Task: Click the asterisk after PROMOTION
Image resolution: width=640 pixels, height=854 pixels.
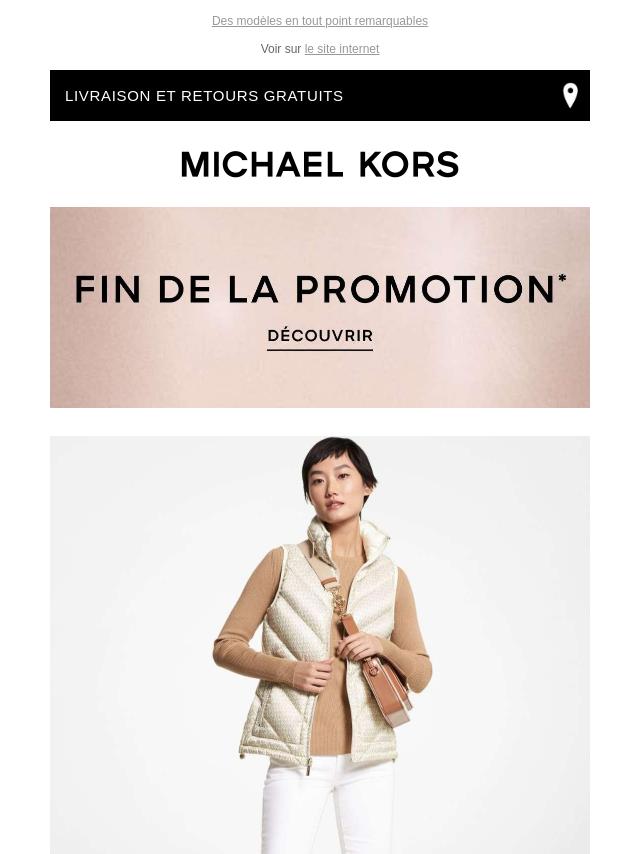Action: [562, 279]
